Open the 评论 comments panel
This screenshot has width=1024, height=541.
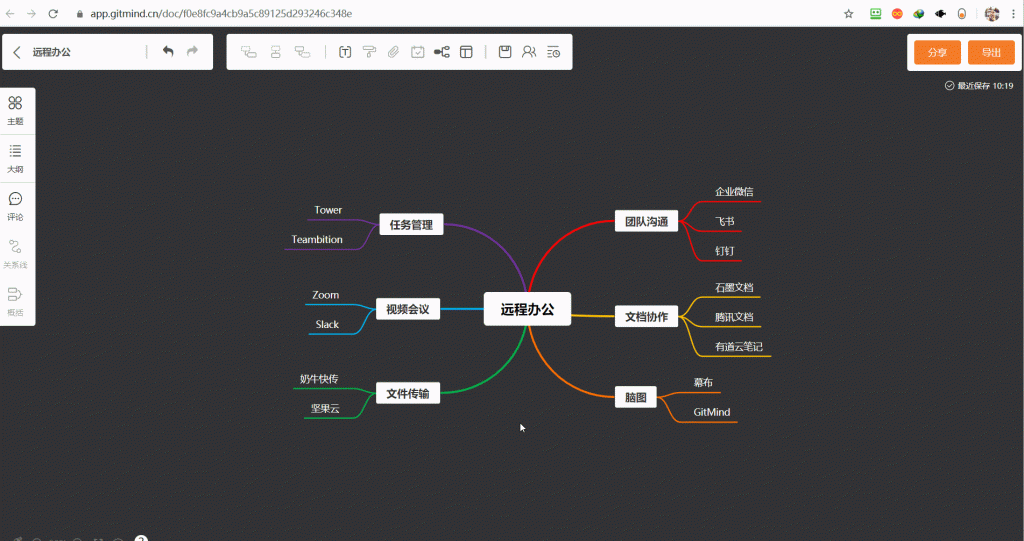[16, 206]
